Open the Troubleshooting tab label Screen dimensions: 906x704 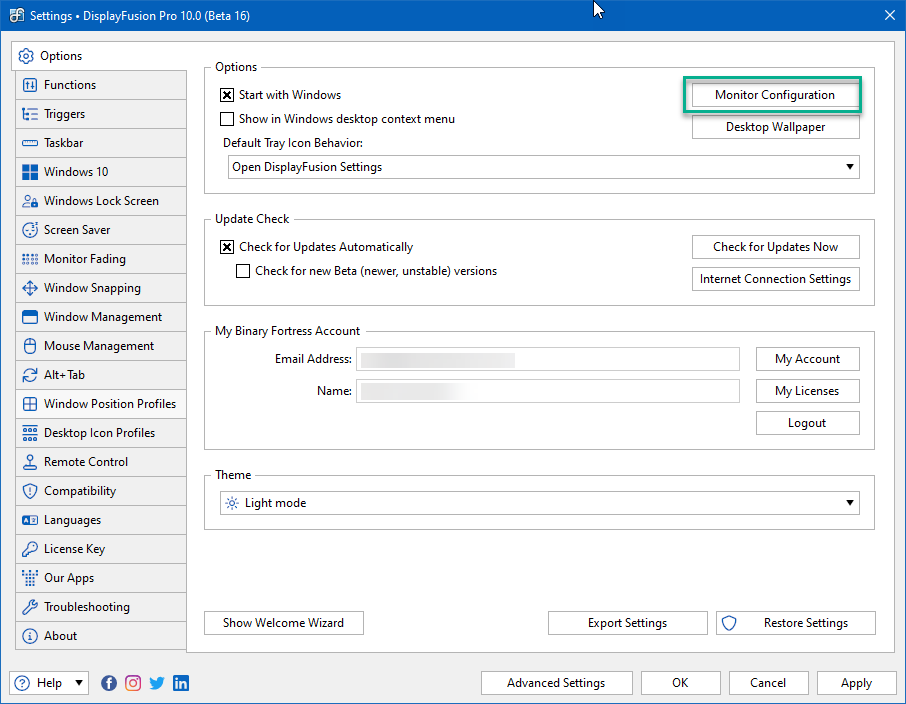click(87, 607)
